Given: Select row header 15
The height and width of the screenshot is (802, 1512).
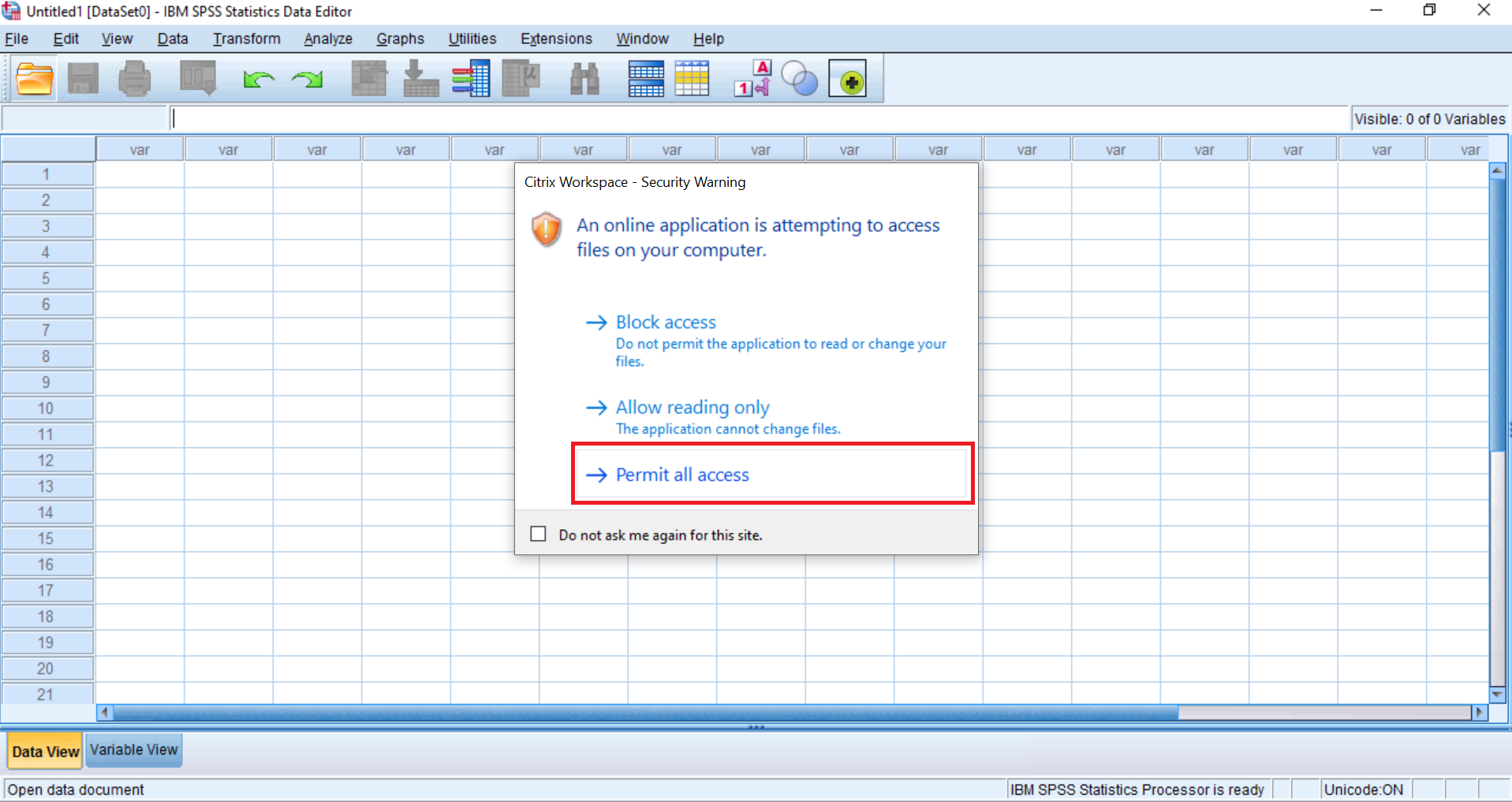Looking at the screenshot, I should click(47, 539).
